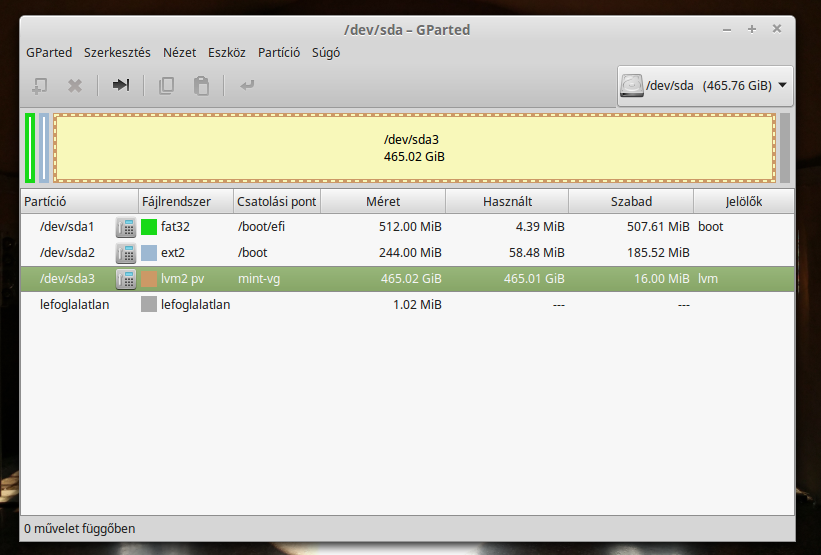Screen dimensions: 821x555
Task: Click the brown lvm2 pv color swatch
Action: pos(149,279)
